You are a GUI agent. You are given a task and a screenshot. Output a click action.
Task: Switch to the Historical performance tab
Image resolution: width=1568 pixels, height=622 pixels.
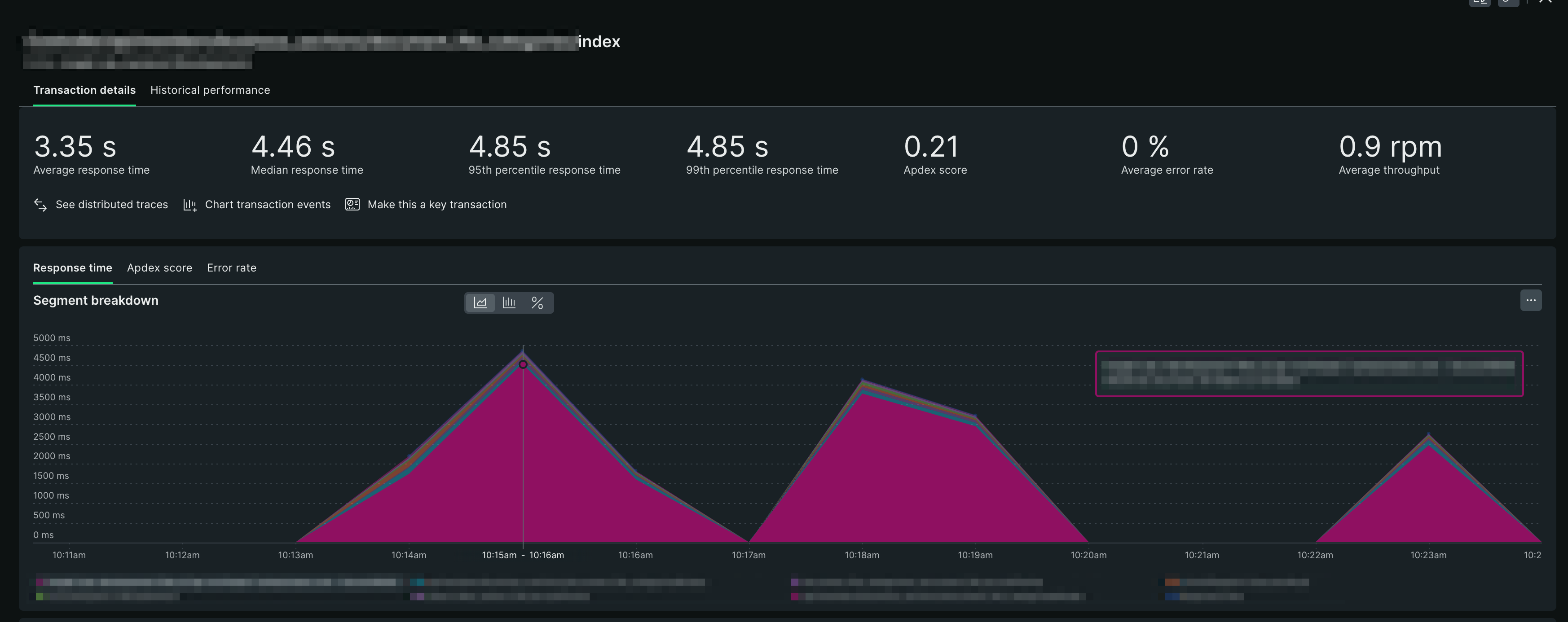(x=210, y=90)
